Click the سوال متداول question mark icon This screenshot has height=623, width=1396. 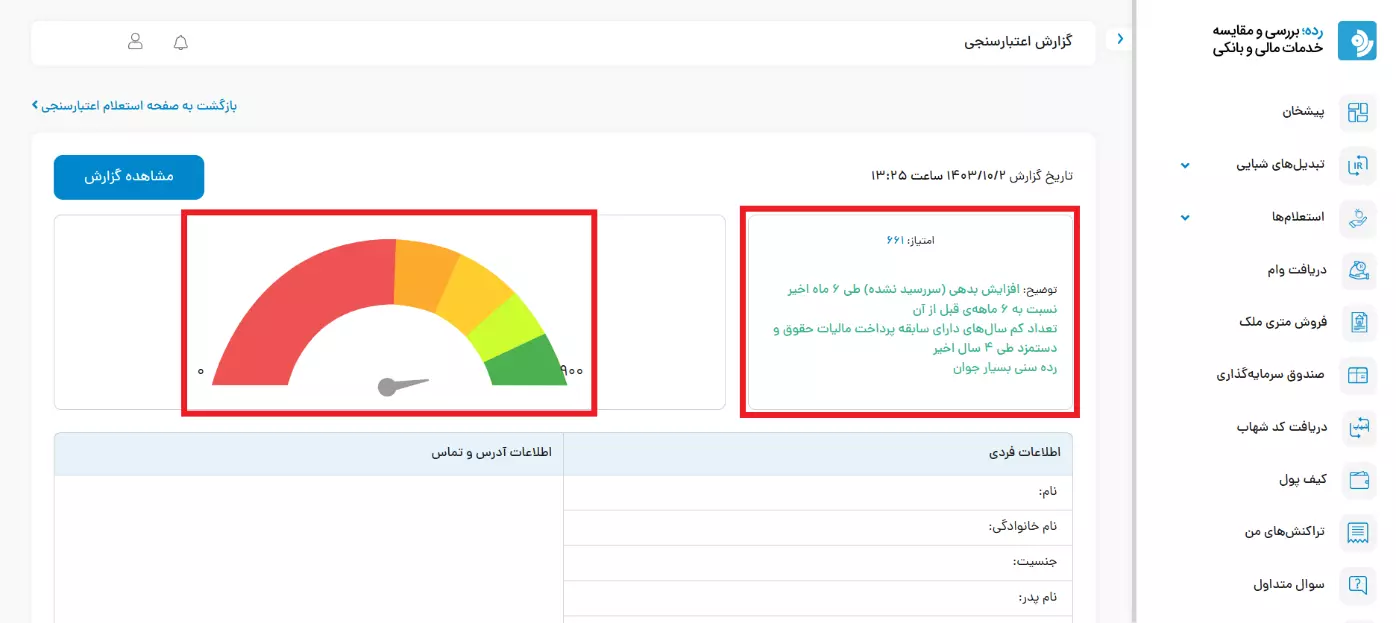pyautogui.click(x=1357, y=584)
